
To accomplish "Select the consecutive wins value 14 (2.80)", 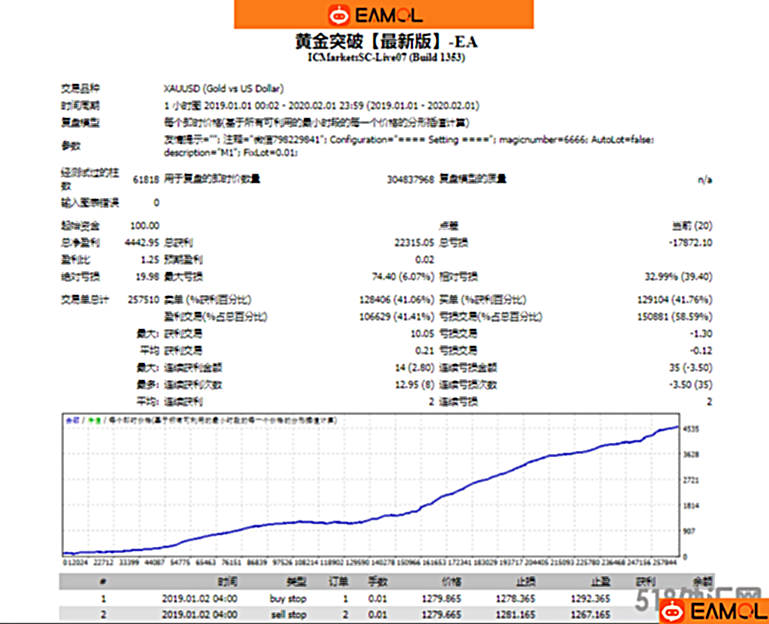I will 414,367.
